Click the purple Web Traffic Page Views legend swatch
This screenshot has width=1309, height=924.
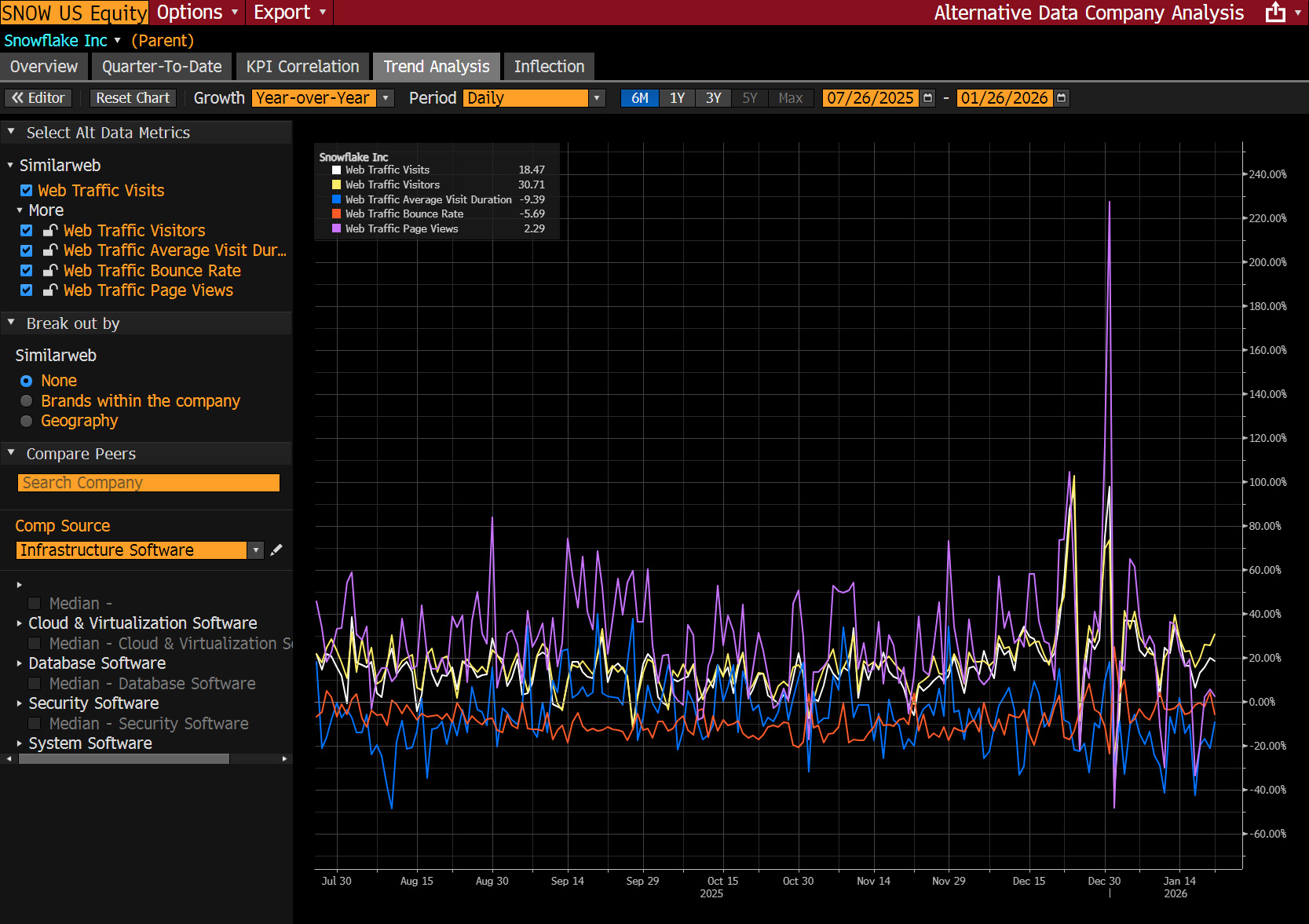point(336,228)
